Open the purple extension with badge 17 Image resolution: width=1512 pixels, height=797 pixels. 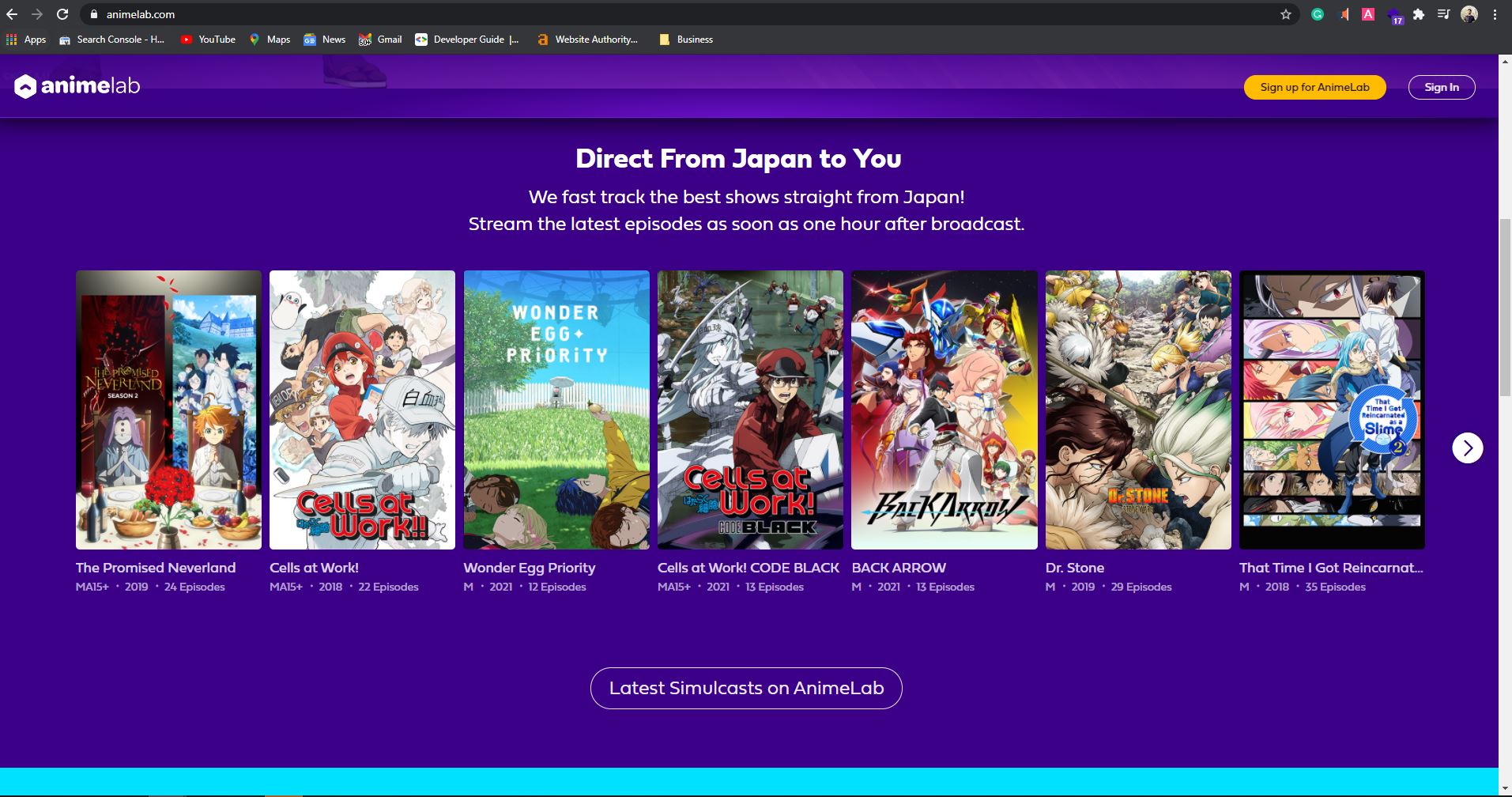click(1394, 16)
